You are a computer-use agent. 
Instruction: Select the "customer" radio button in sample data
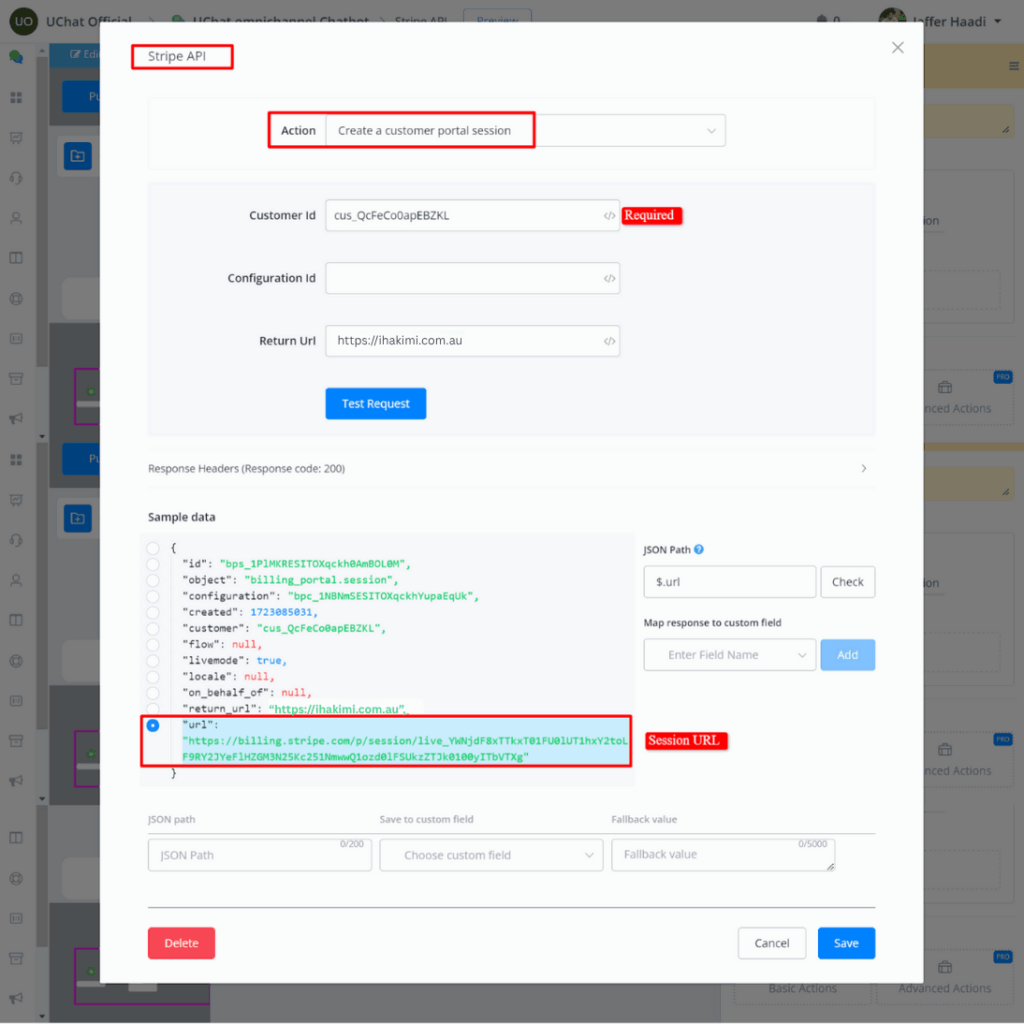(x=153, y=628)
